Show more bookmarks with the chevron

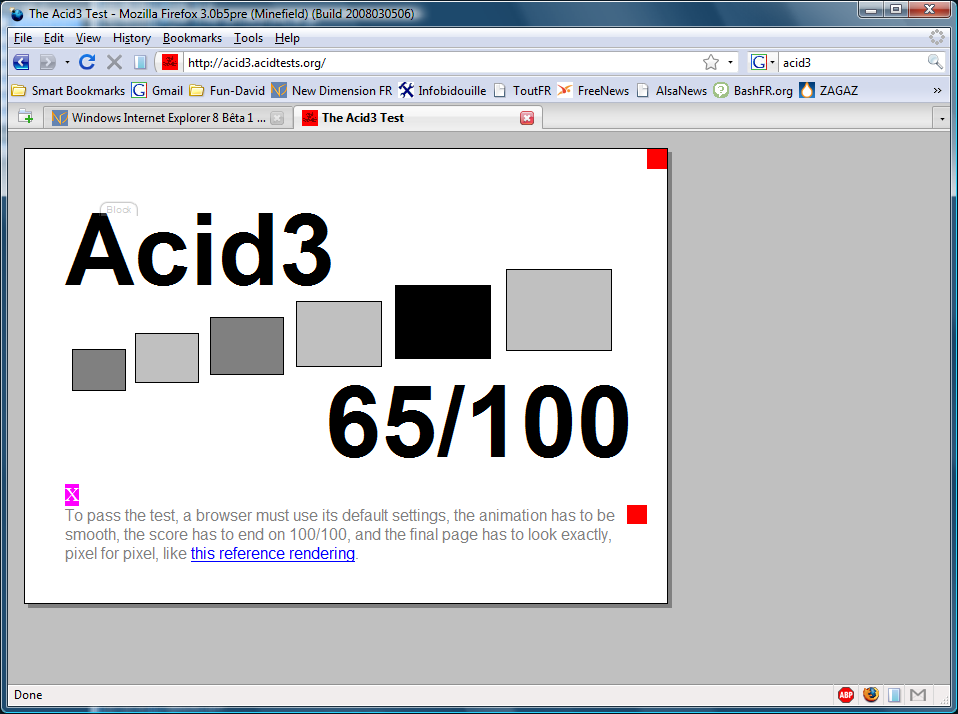[937, 90]
